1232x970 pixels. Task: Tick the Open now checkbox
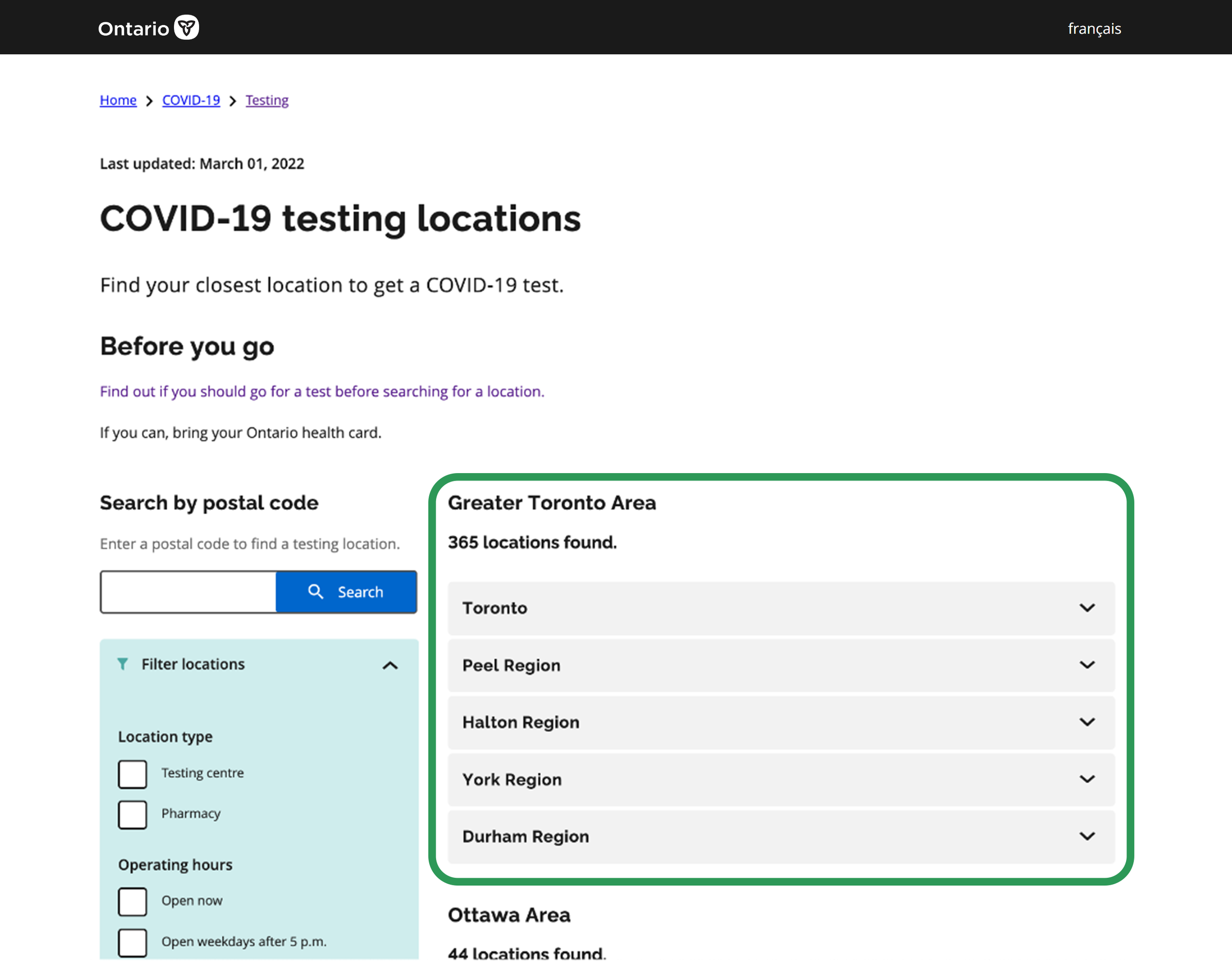point(132,901)
